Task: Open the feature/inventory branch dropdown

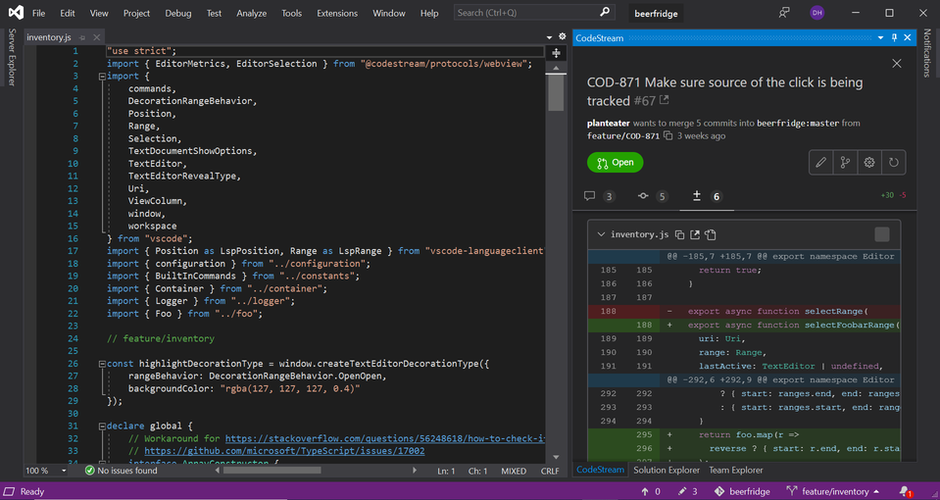Action: (x=833, y=492)
